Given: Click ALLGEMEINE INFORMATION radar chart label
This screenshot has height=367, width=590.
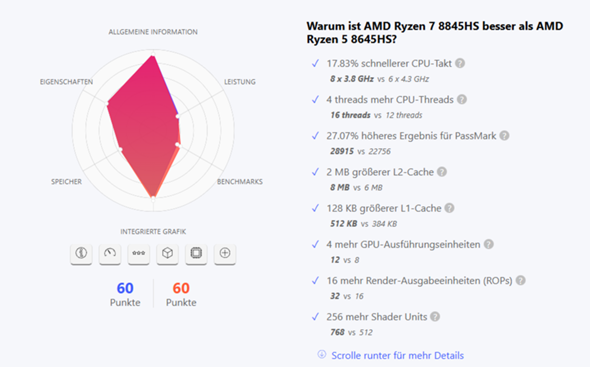Looking at the screenshot, I should 153,32.
